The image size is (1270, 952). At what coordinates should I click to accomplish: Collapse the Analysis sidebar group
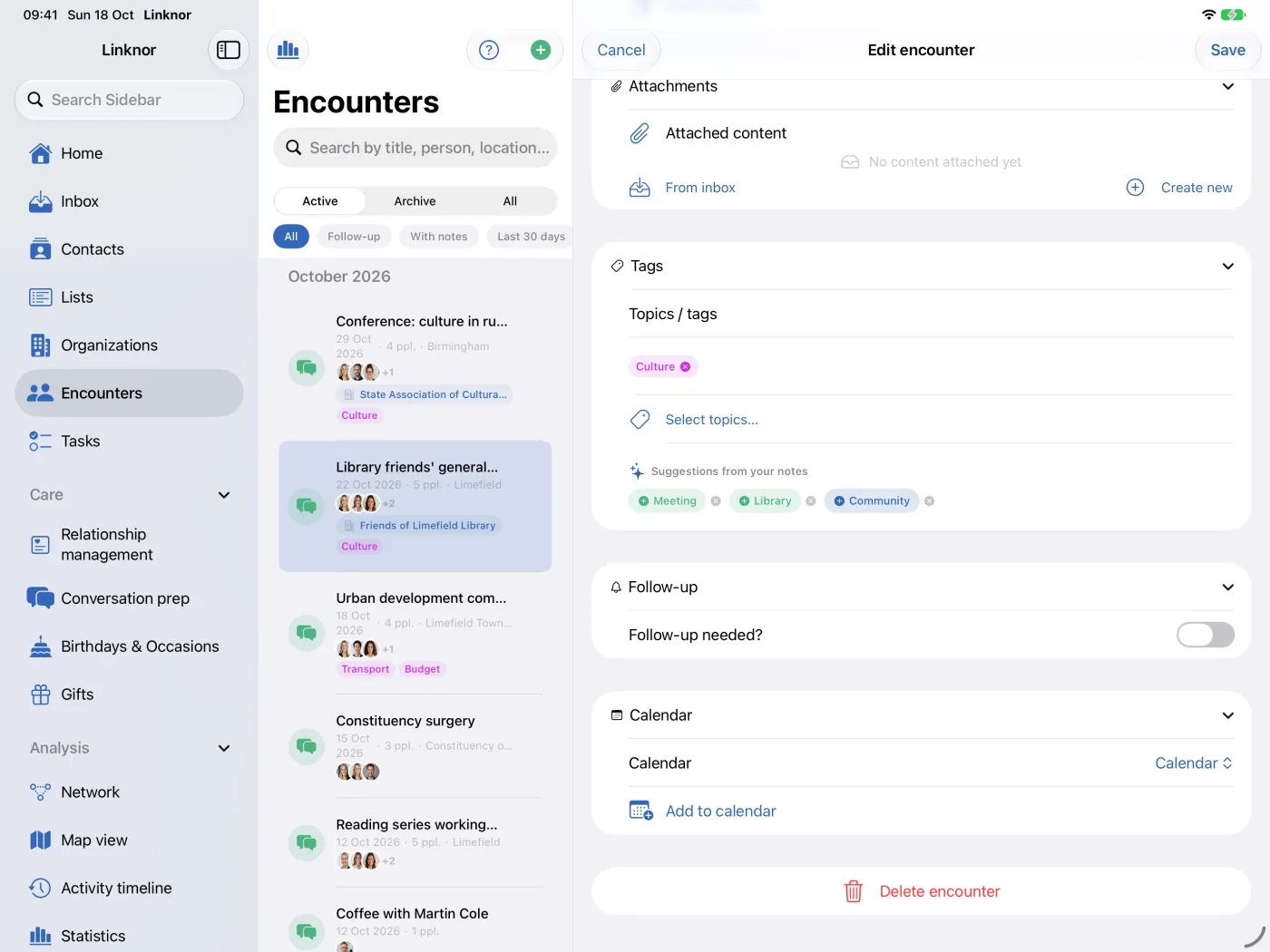(x=224, y=748)
